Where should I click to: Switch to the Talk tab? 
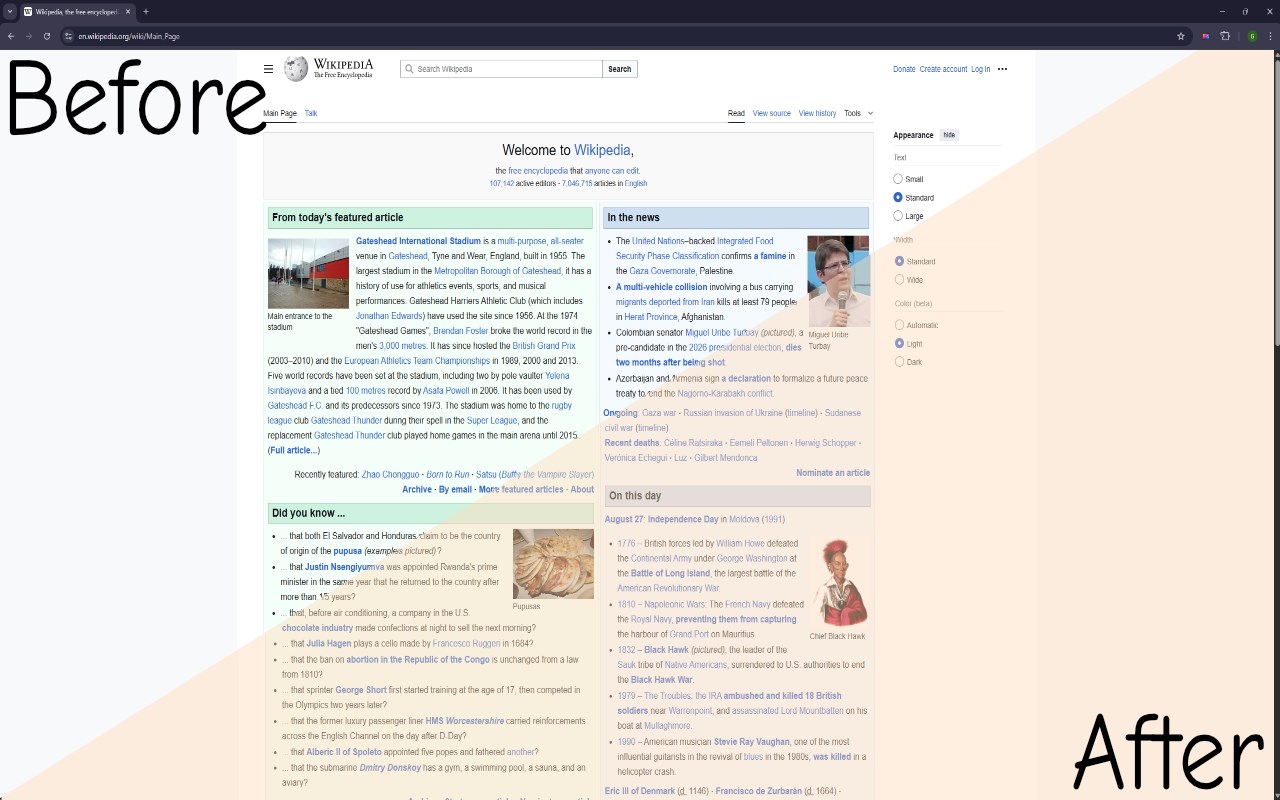[311, 113]
